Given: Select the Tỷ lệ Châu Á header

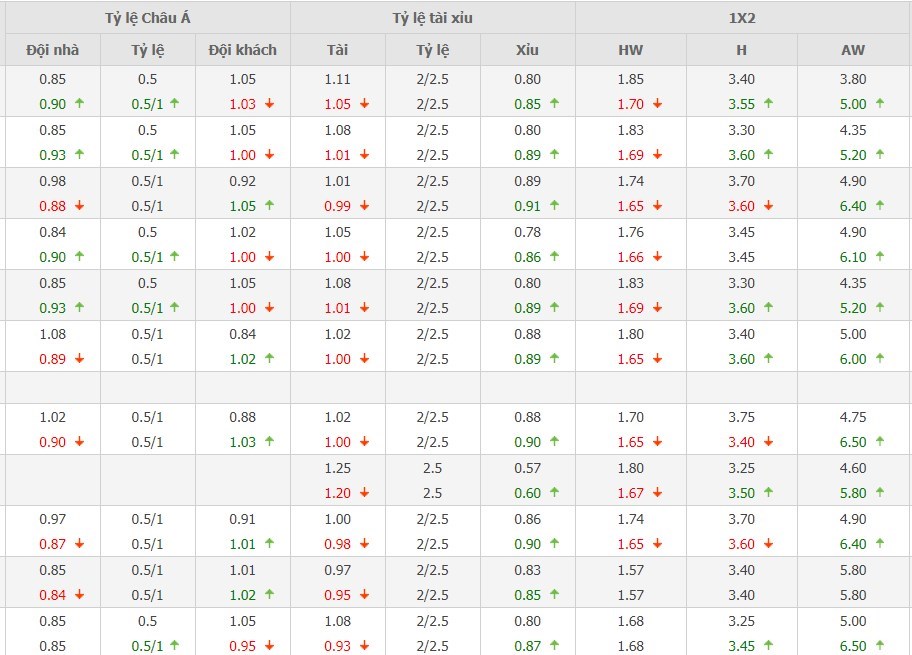Looking at the screenshot, I should [148, 18].
